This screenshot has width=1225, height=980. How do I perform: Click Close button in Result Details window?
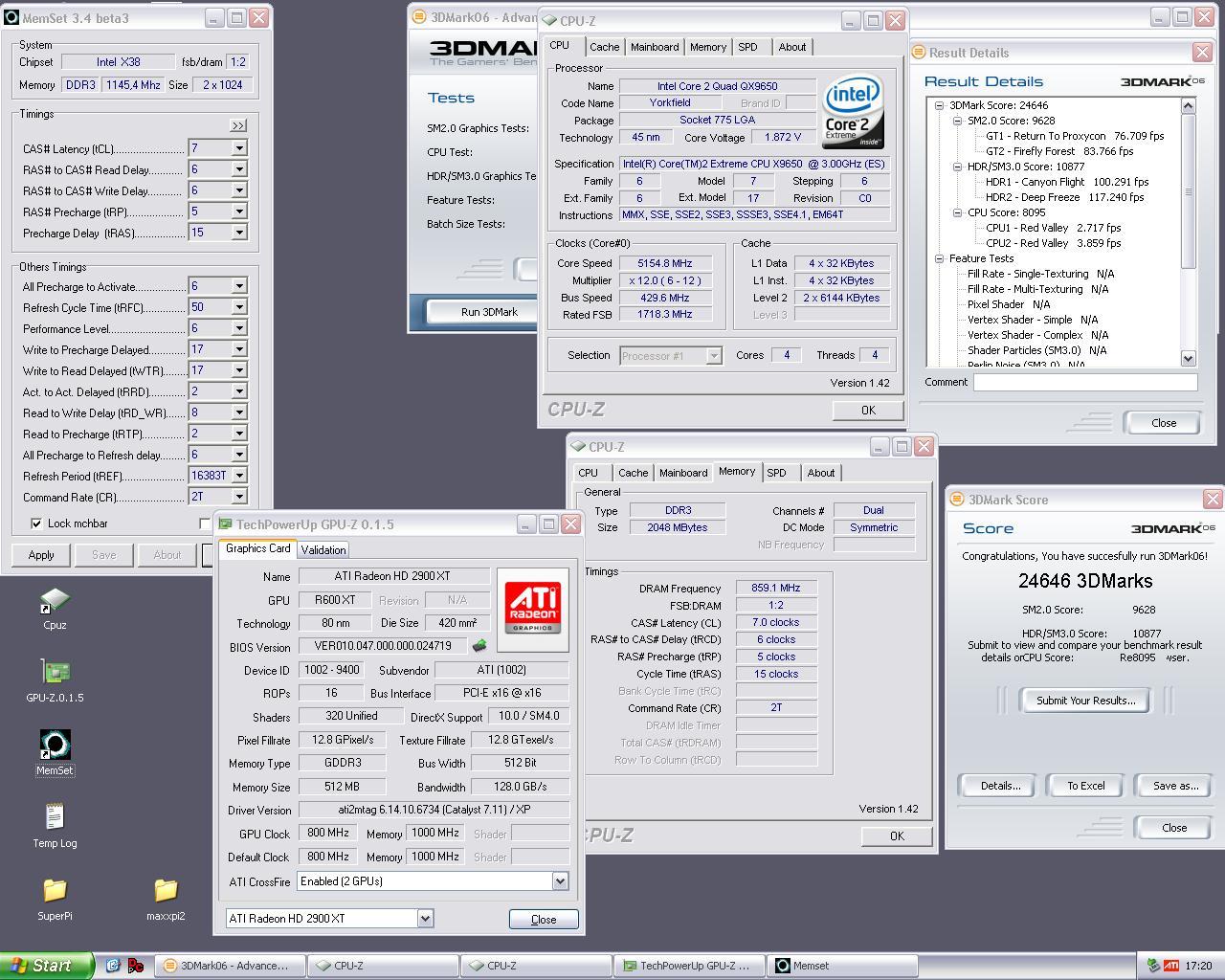click(x=1164, y=423)
